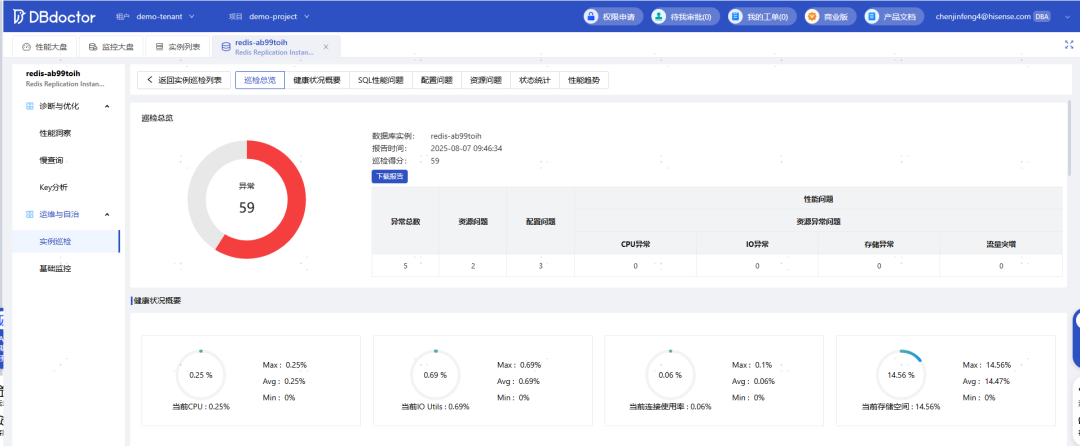Close the redis-ab99toih tab
Viewport: 1080px width, 446px height.
326,47
